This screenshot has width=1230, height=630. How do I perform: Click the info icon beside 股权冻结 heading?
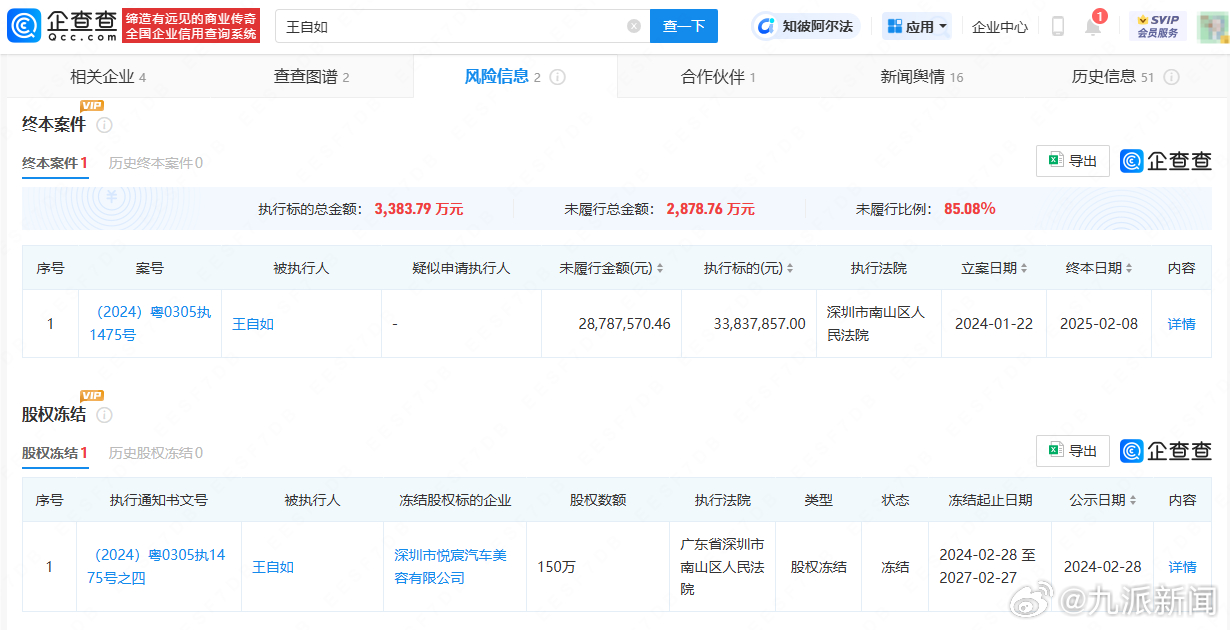pyautogui.click(x=104, y=415)
